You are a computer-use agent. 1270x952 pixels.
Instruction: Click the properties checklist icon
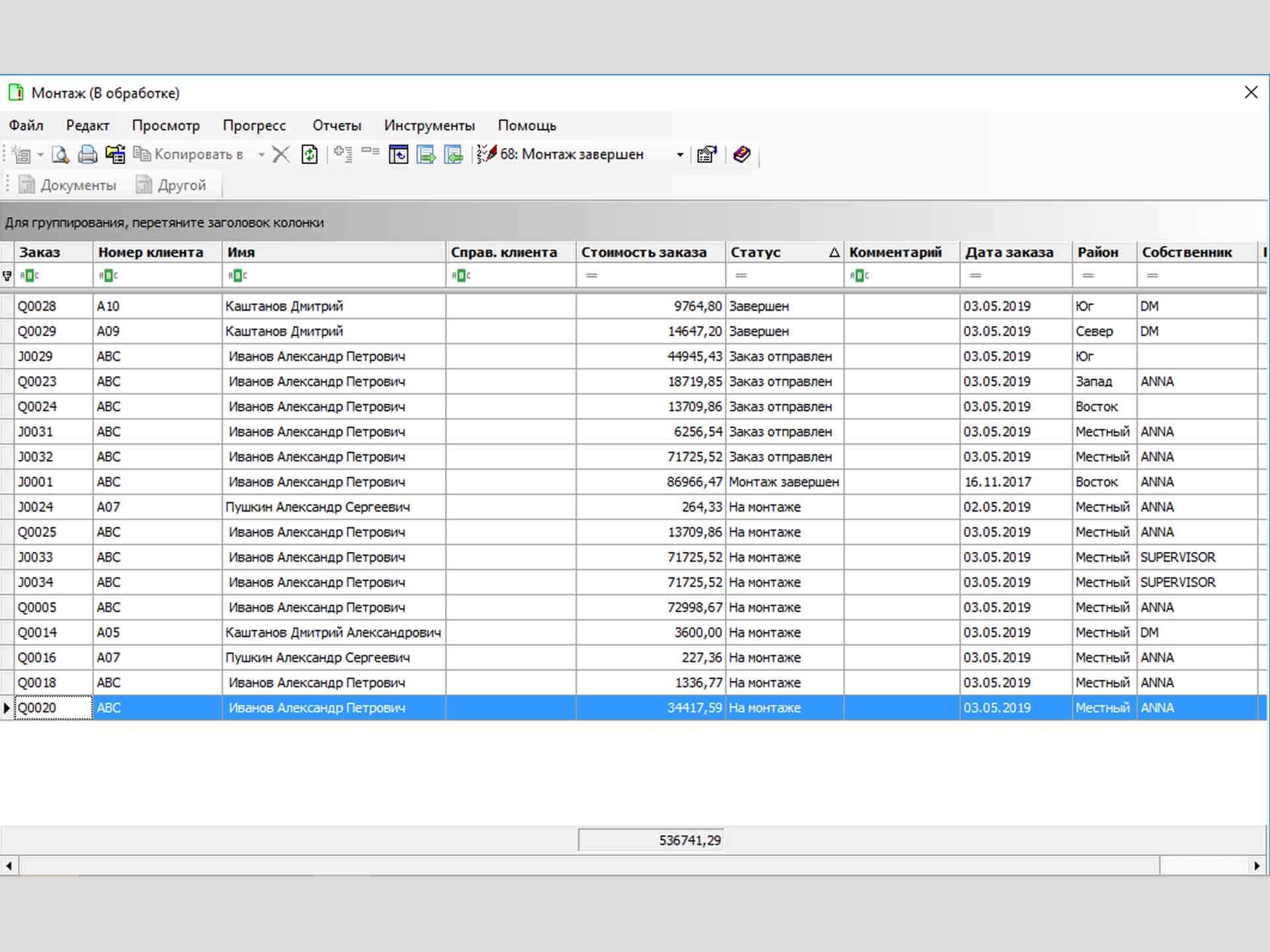(x=706, y=155)
